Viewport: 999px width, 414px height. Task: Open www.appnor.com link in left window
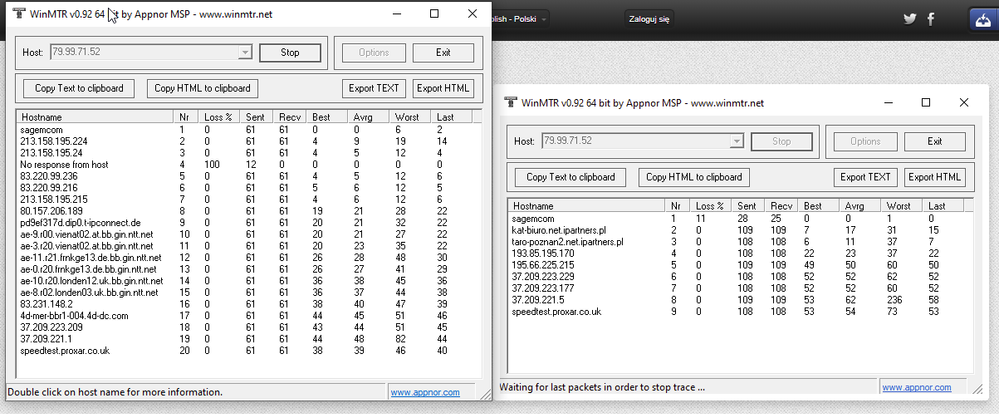pos(425,393)
